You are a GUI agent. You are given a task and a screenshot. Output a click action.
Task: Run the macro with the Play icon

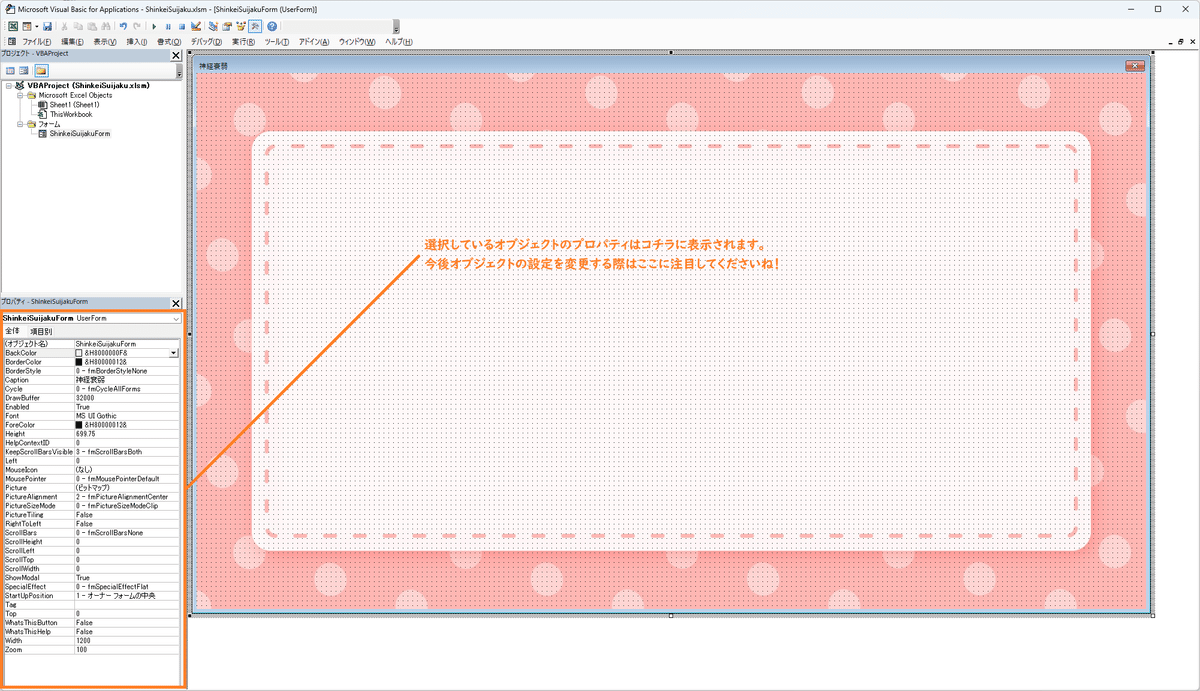tap(154, 27)
